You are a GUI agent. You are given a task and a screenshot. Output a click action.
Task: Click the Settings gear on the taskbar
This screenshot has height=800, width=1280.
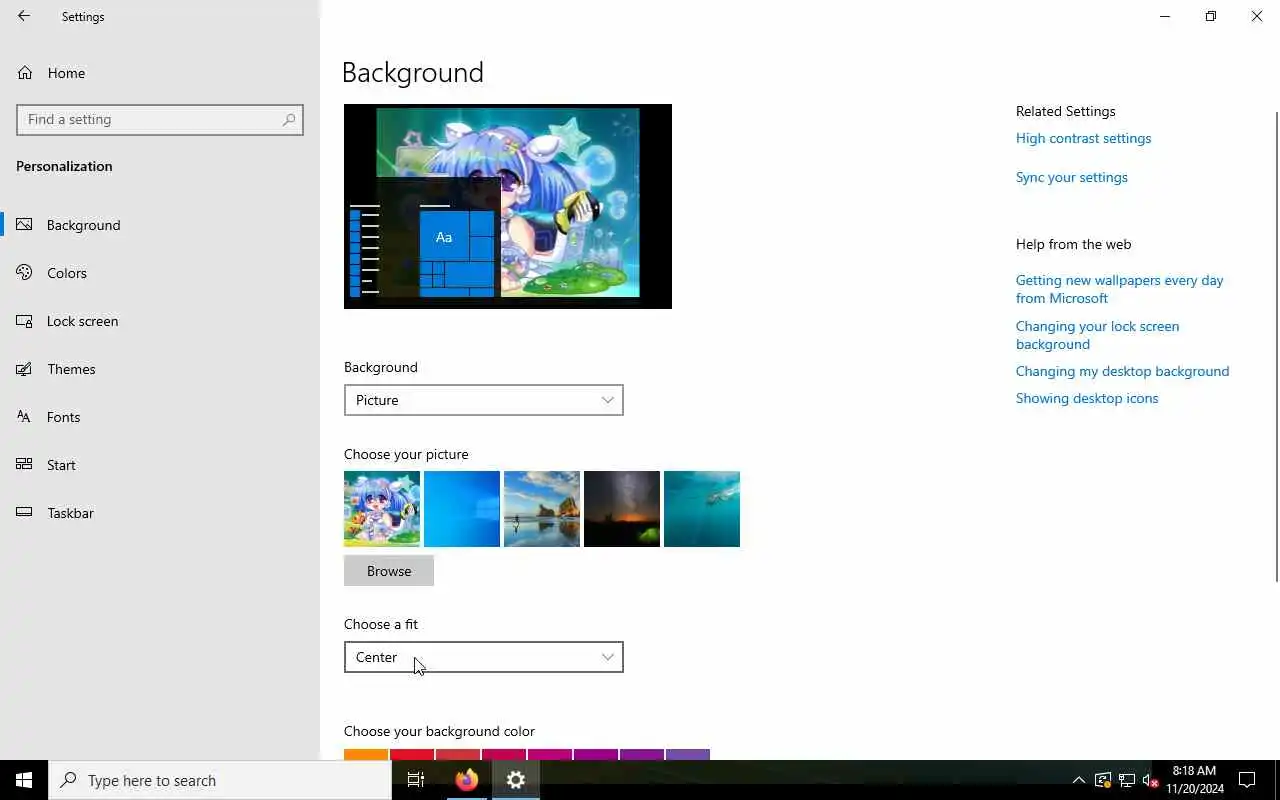(516, 780)
